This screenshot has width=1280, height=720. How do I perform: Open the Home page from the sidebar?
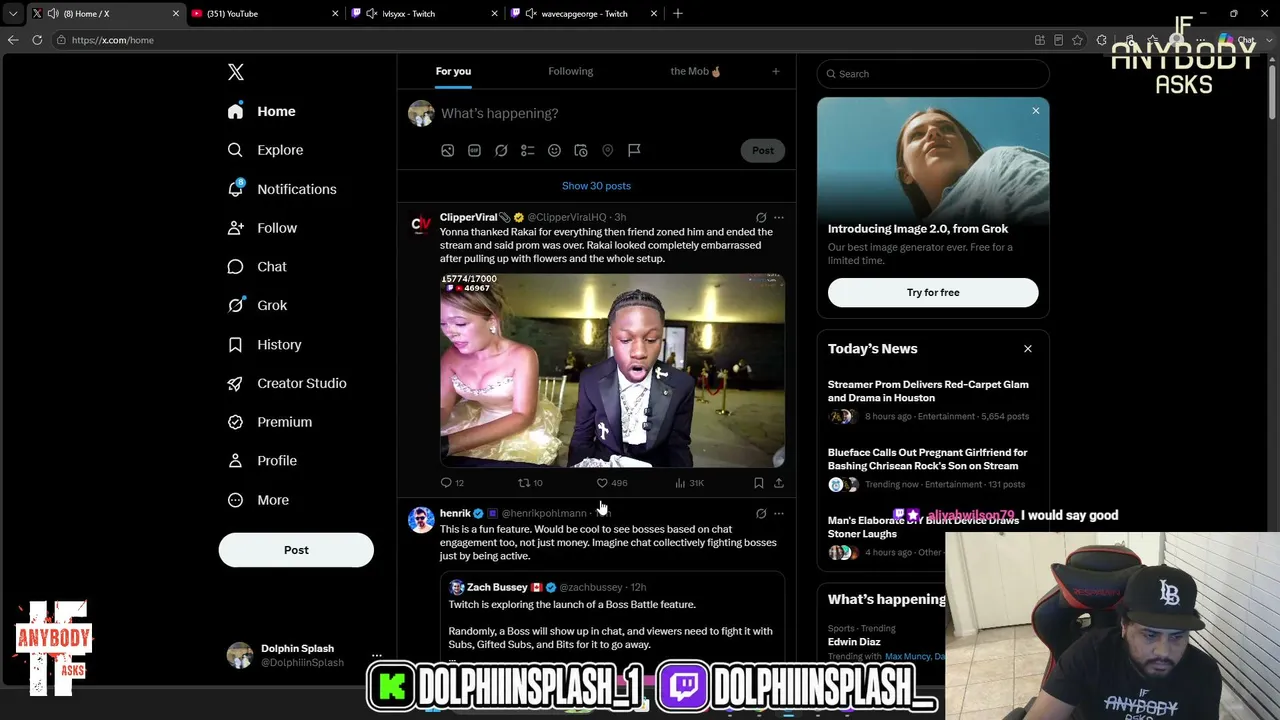pyautogui.click(x=262, y=111)
